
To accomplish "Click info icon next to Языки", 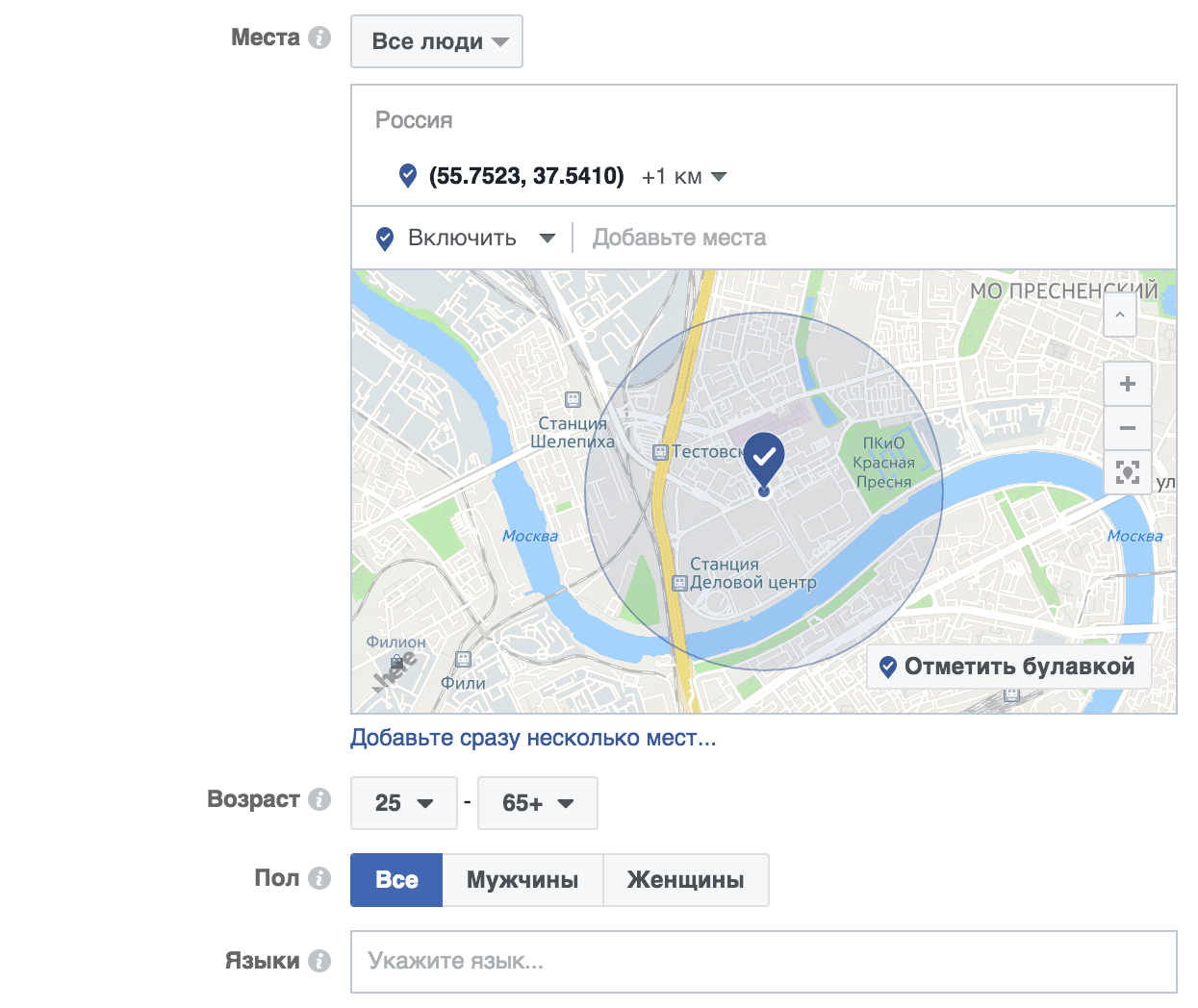I will (319, 961).
